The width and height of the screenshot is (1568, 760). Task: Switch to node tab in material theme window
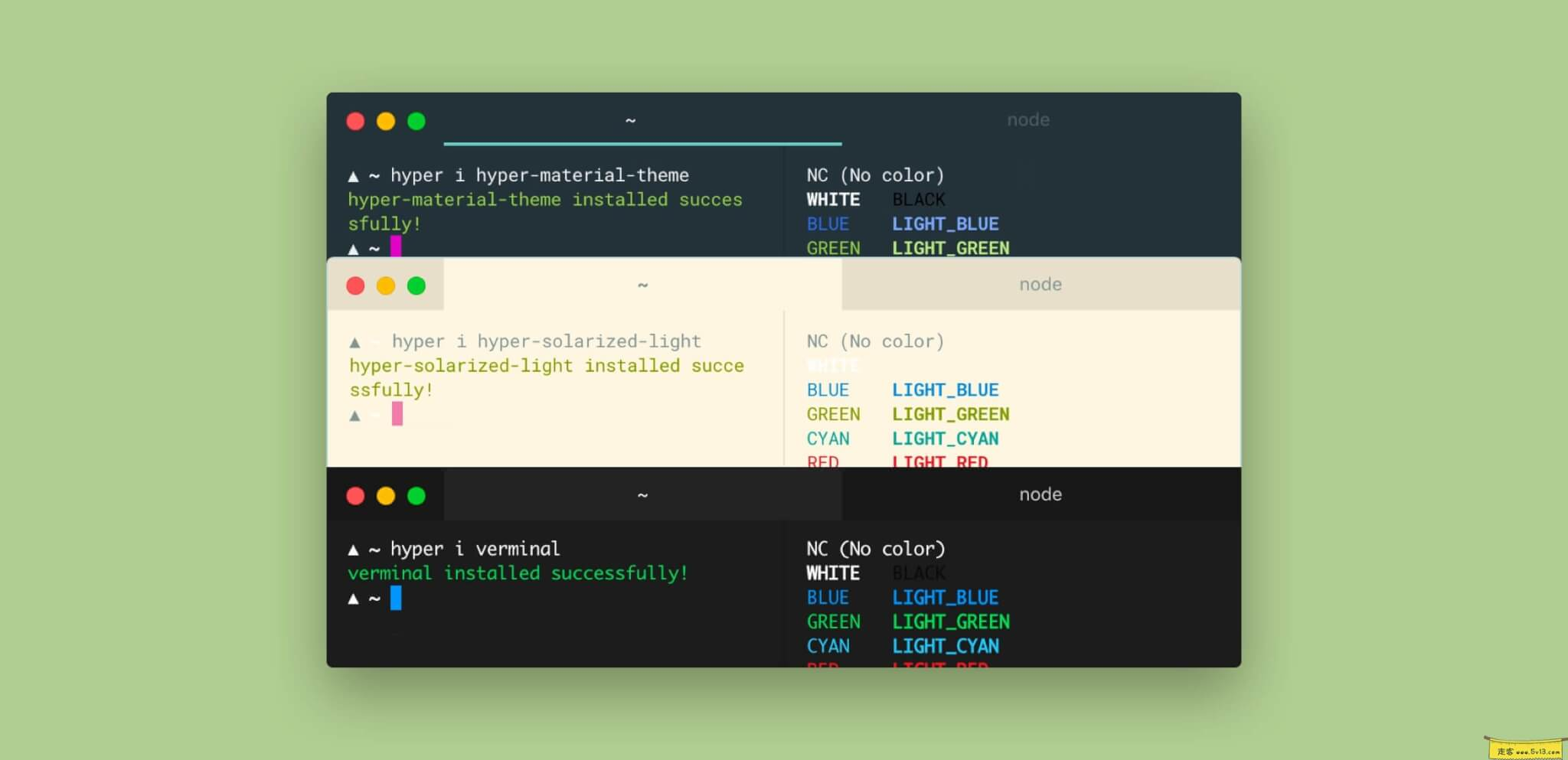1027,120
